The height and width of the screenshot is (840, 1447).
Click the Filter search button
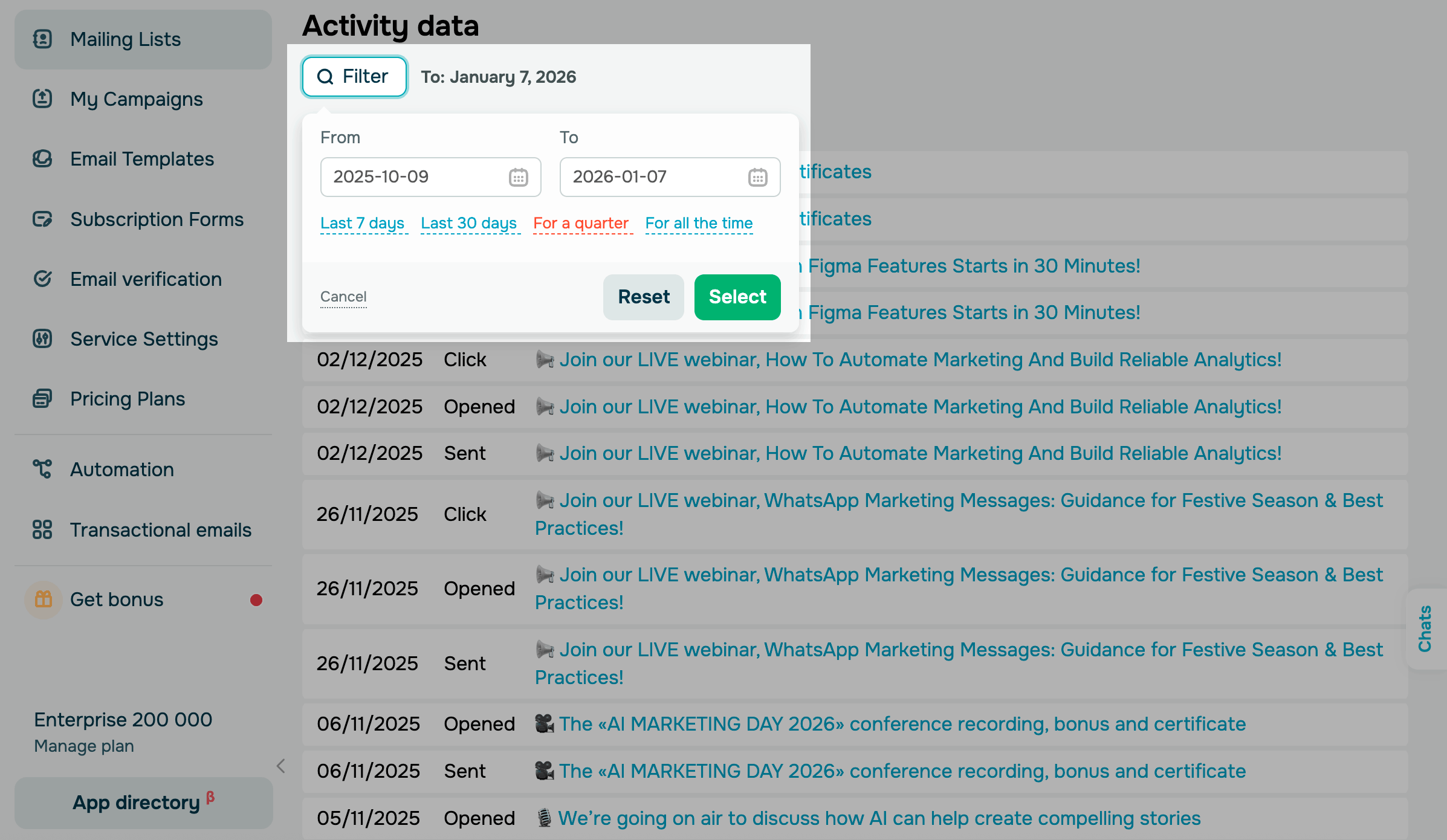click(354, 77)
